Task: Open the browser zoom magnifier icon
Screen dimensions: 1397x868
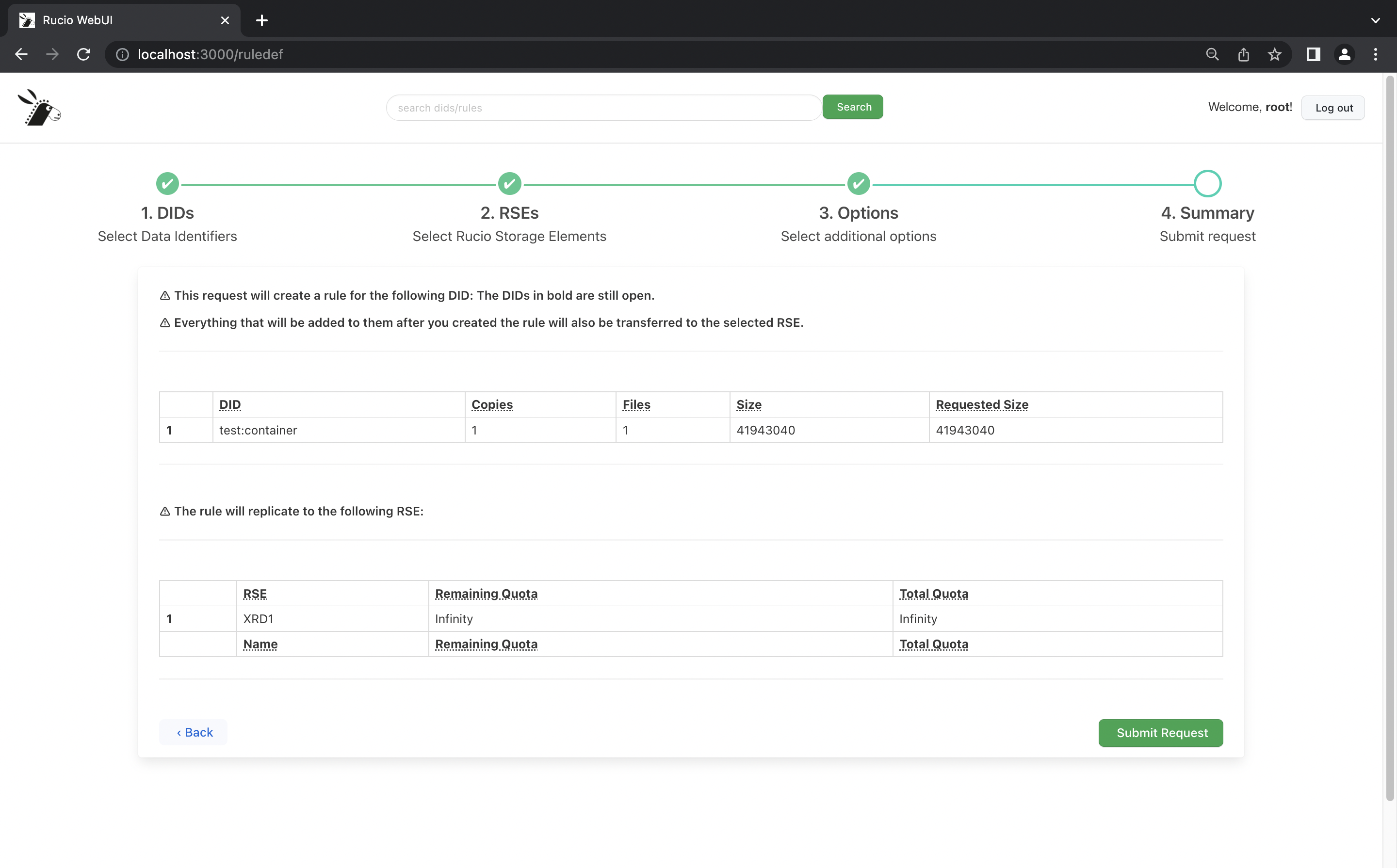Action: click(x=1212, y=54)
